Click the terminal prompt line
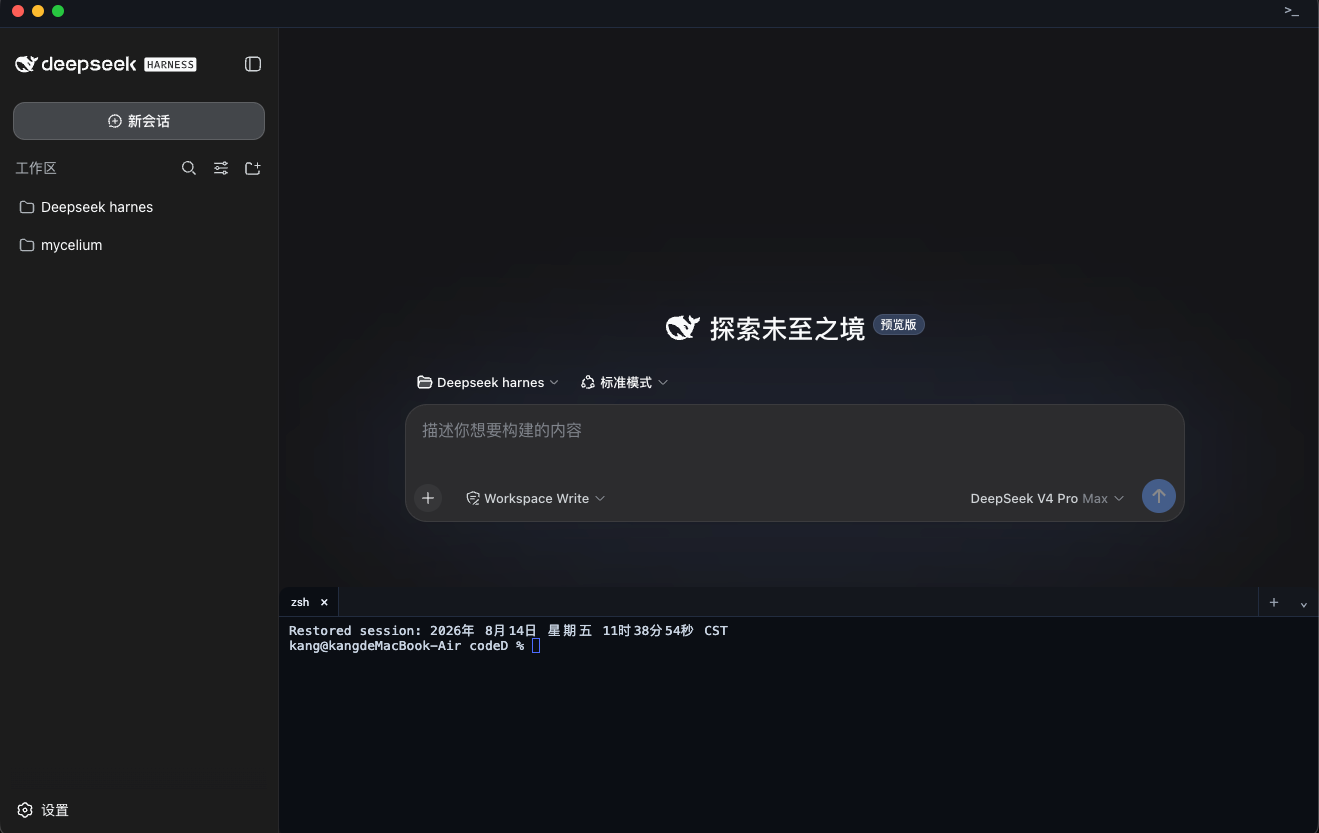The height and width of the screenshot is (833, 1319). pos(414,646)
